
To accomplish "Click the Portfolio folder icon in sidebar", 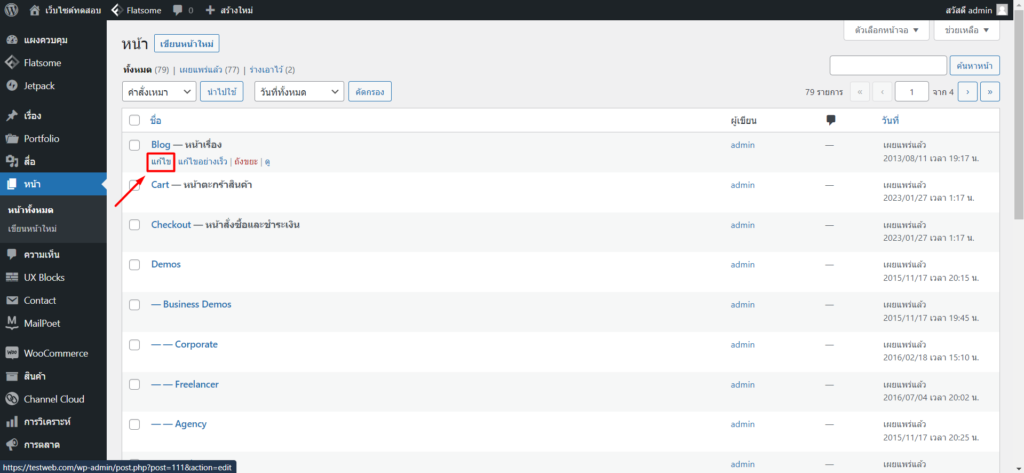I will [x=11, y=139].
